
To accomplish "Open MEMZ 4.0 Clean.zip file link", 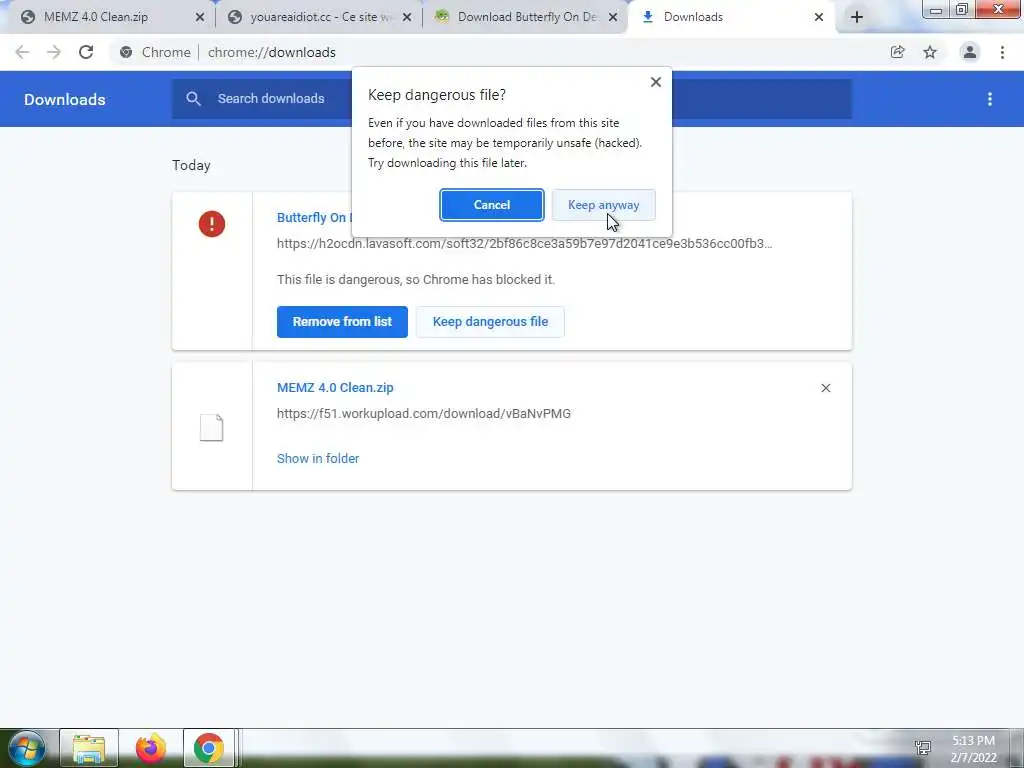I will click(335, 387).
